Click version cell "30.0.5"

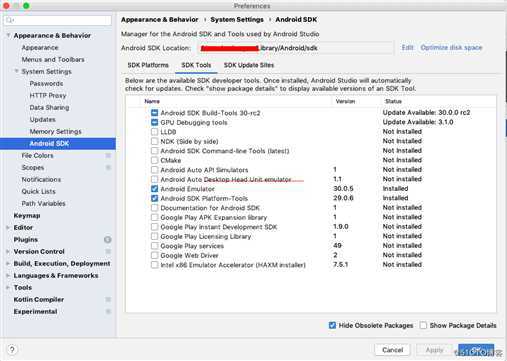coord(343,188)
